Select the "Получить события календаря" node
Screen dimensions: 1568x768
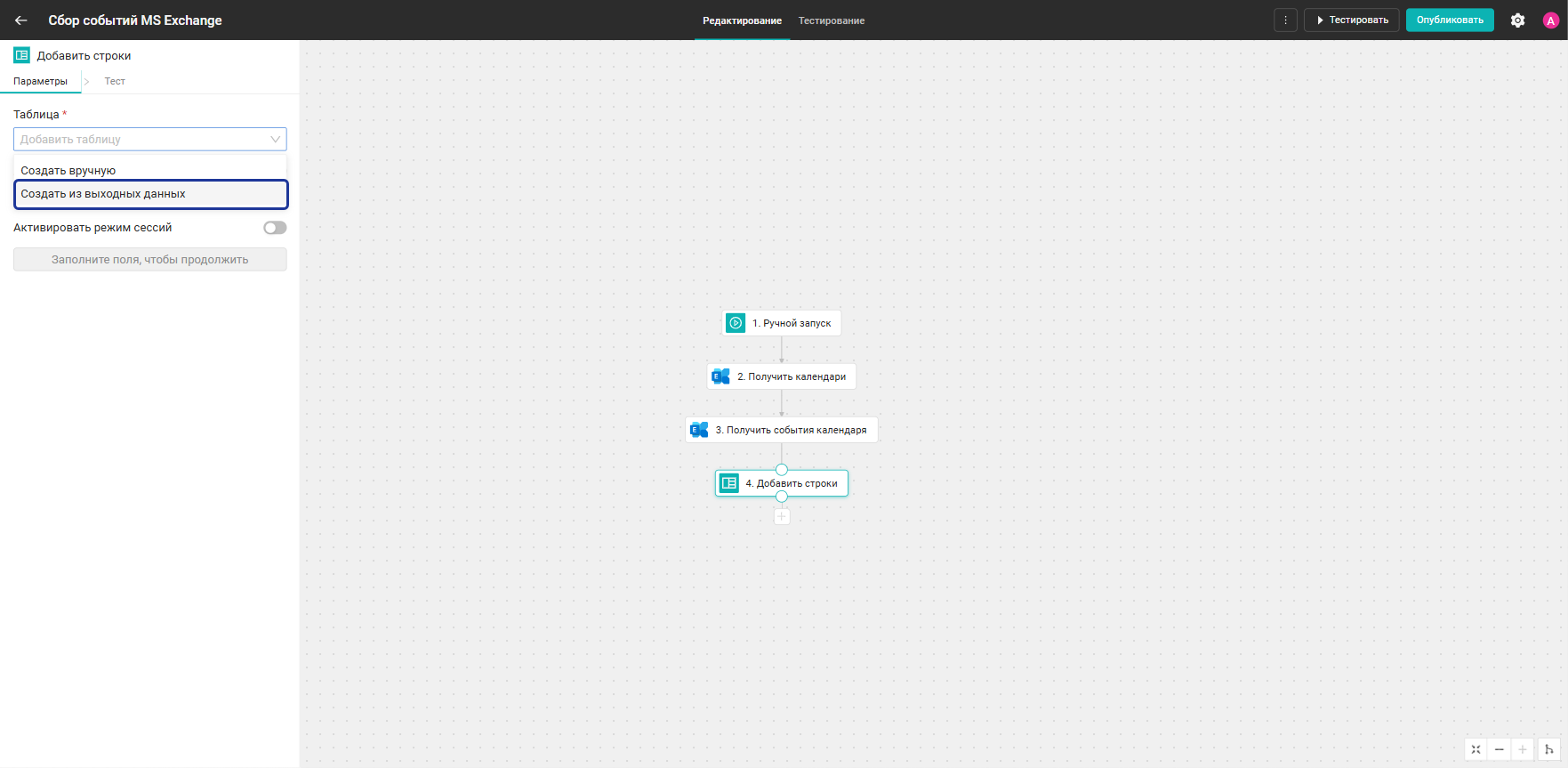[x=782, y=430]
